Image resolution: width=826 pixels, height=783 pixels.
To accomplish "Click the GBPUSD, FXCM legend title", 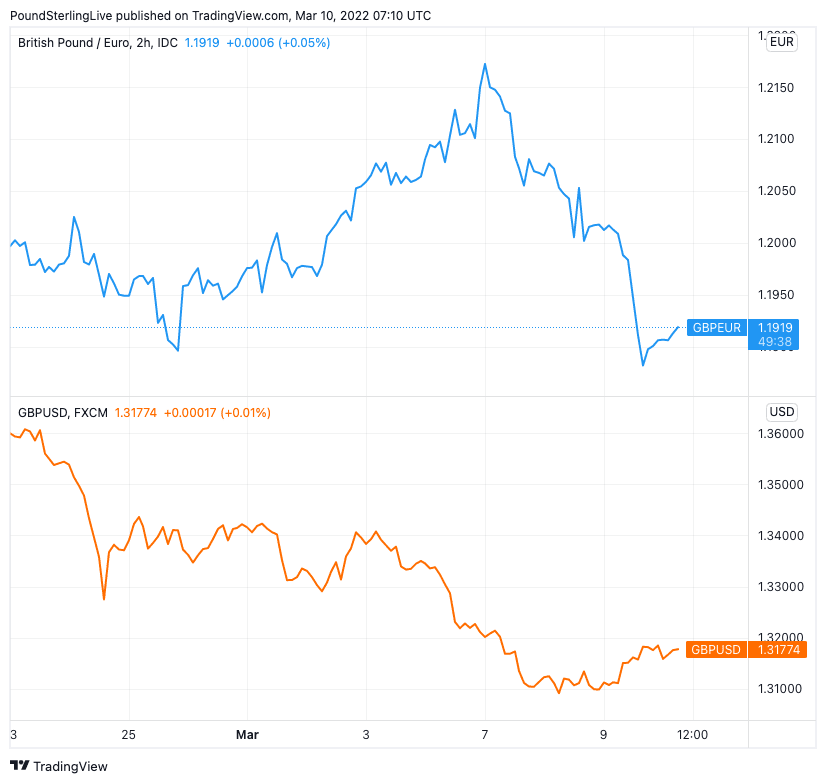I will (63, 413).
